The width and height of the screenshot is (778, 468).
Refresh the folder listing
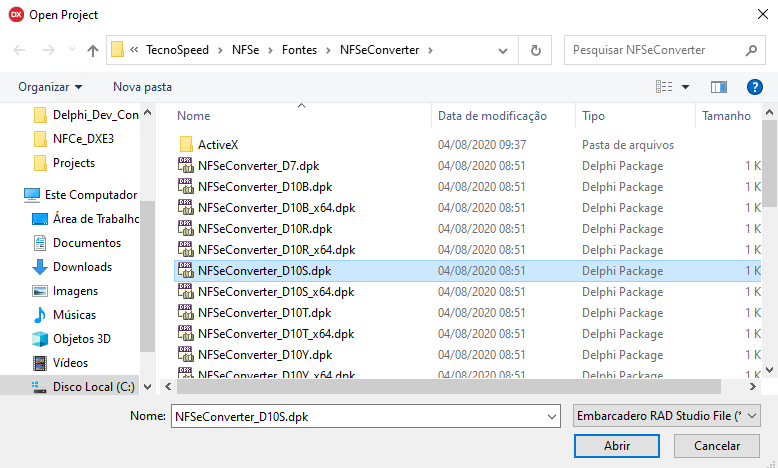535,50
